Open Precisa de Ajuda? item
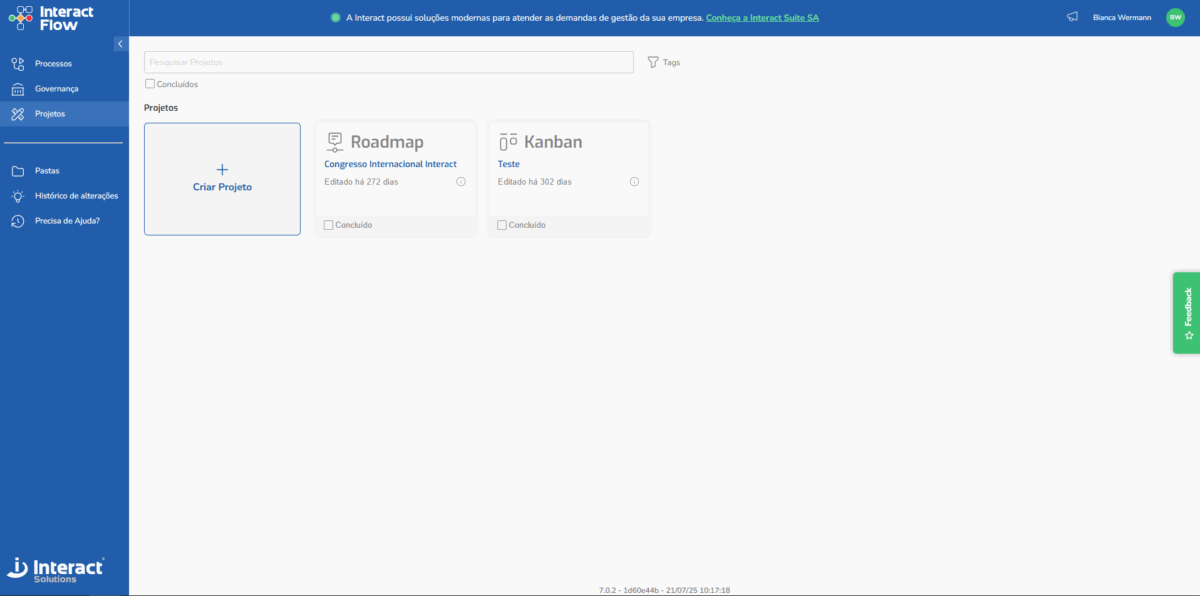 64,221
